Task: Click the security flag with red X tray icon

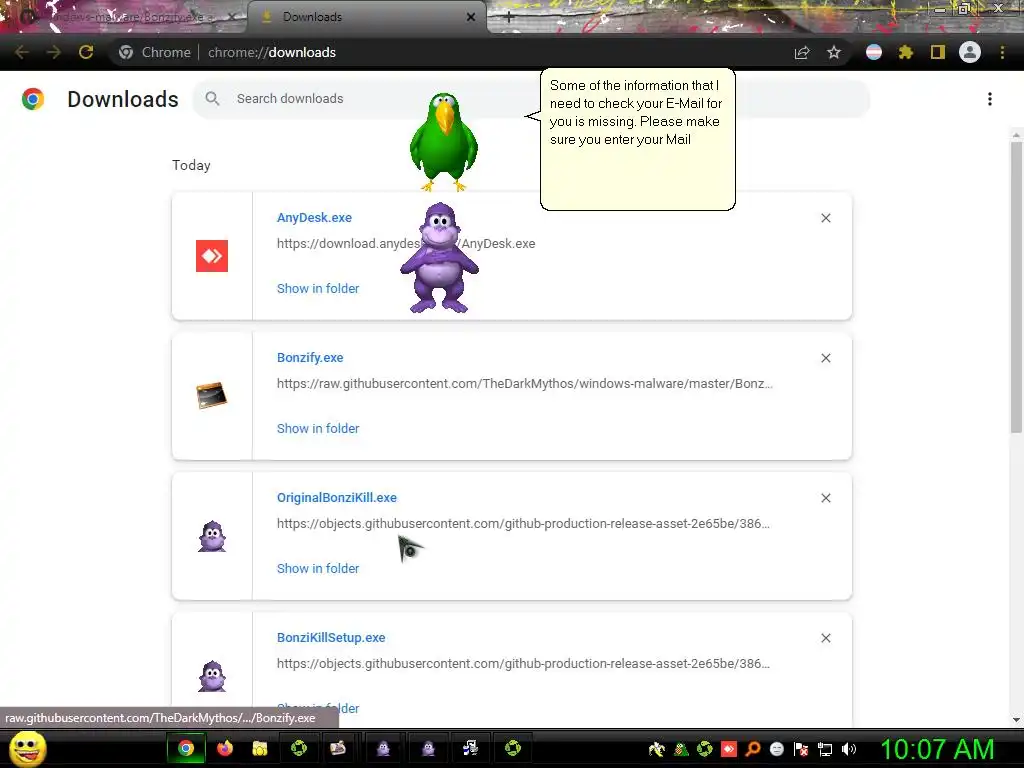Action: click(801, 749)
